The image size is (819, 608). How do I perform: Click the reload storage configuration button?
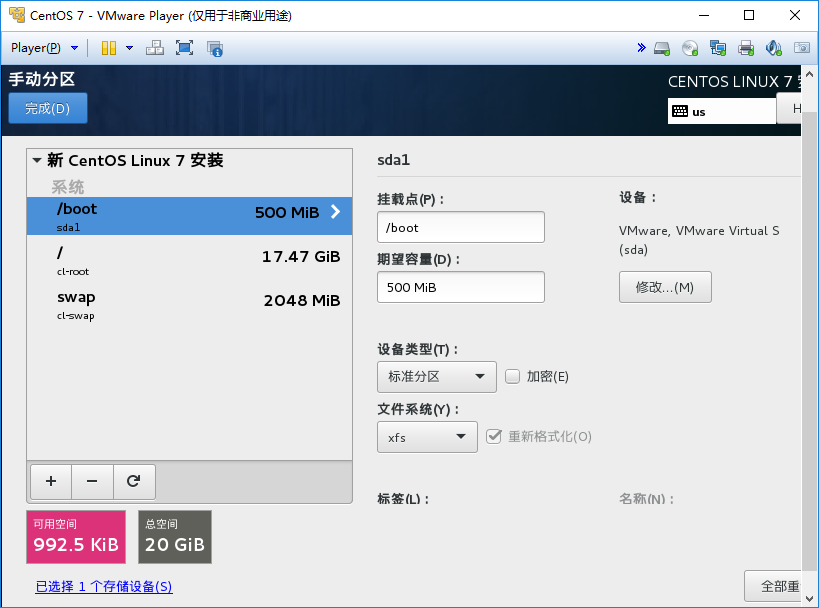click(x=134, y=481)
